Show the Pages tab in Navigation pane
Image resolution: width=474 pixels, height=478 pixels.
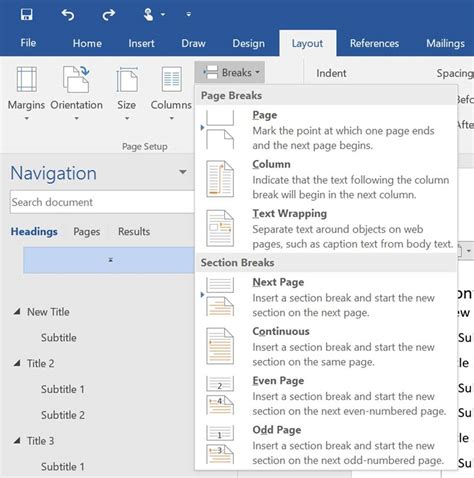click(87, 232)
